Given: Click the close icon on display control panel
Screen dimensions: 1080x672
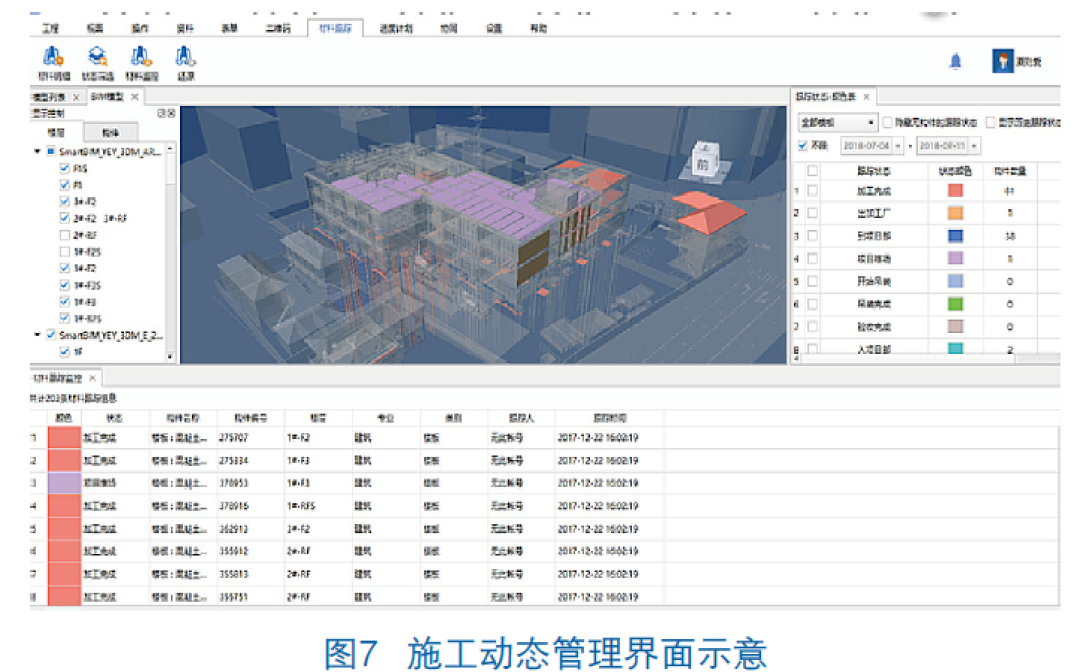Looking at the screenshot, I should click(171, 113).
